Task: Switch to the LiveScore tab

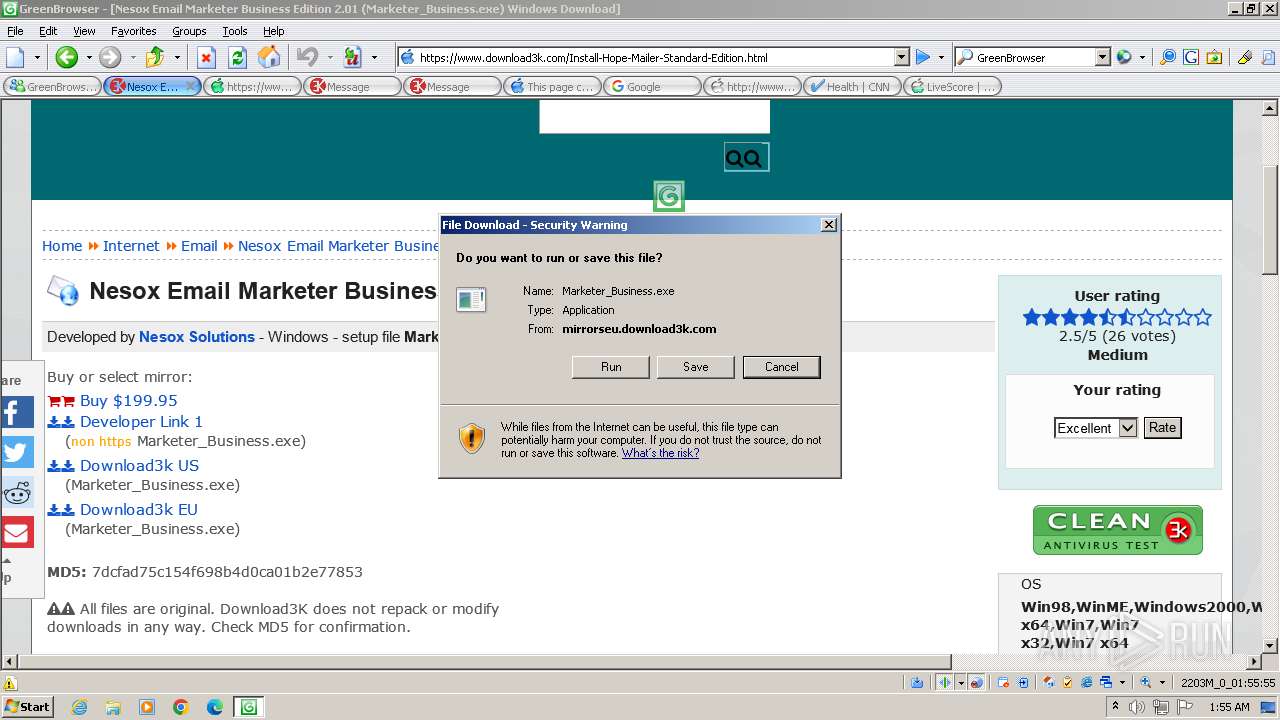Action: click(x=951, y=87)
